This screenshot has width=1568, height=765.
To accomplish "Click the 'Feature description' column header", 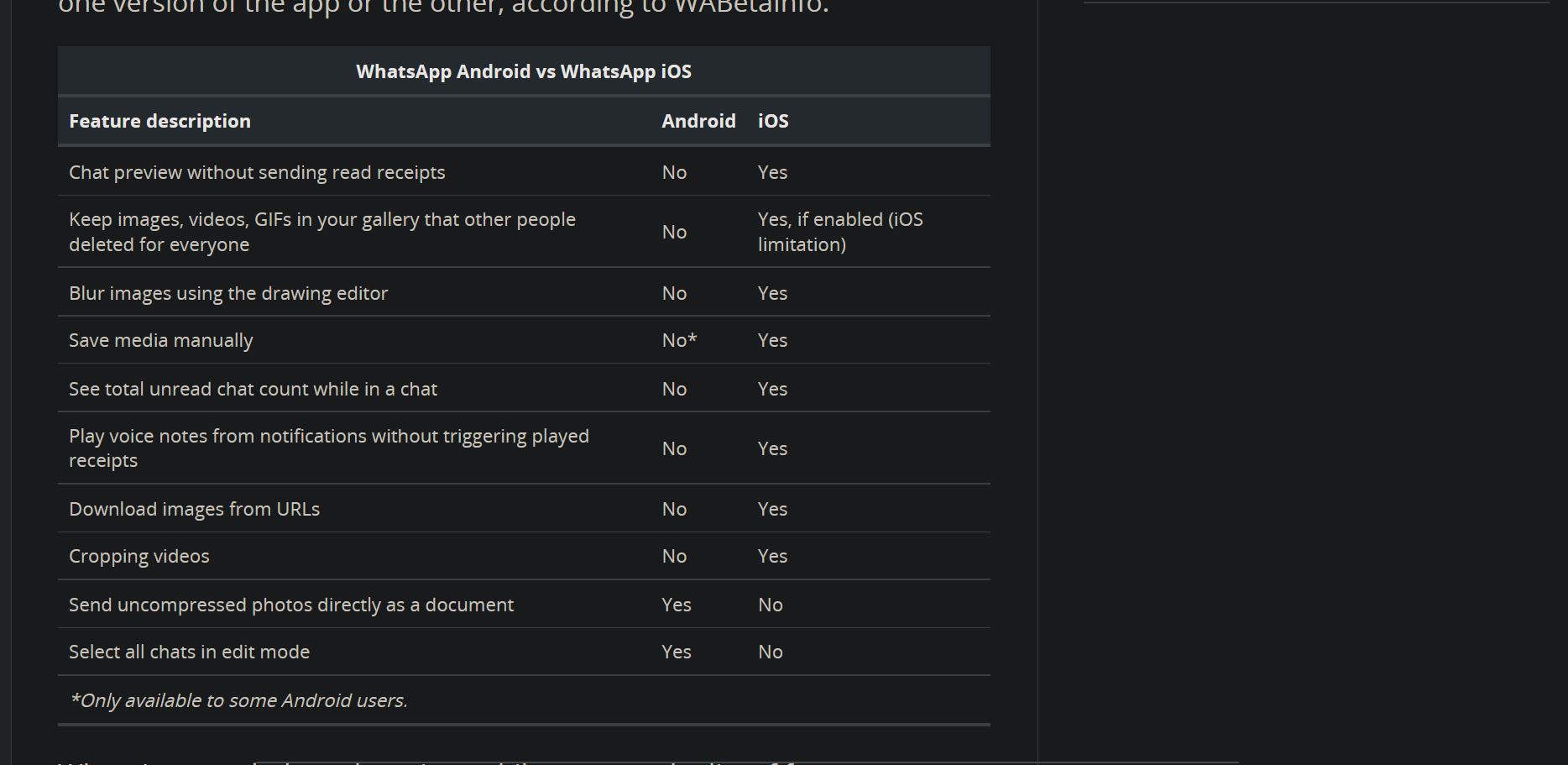I will 159,121.
